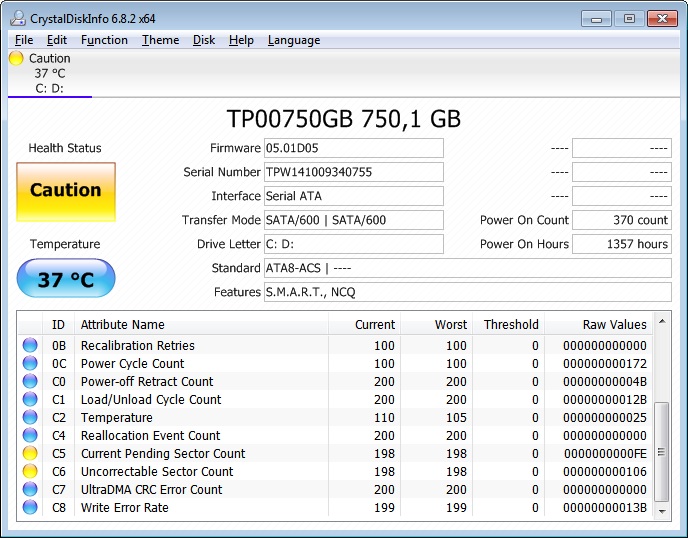Viewport: 688px width, 538px height.
Task: Click the status icon for Power-off Retract Count
Action: click(30, 381)
